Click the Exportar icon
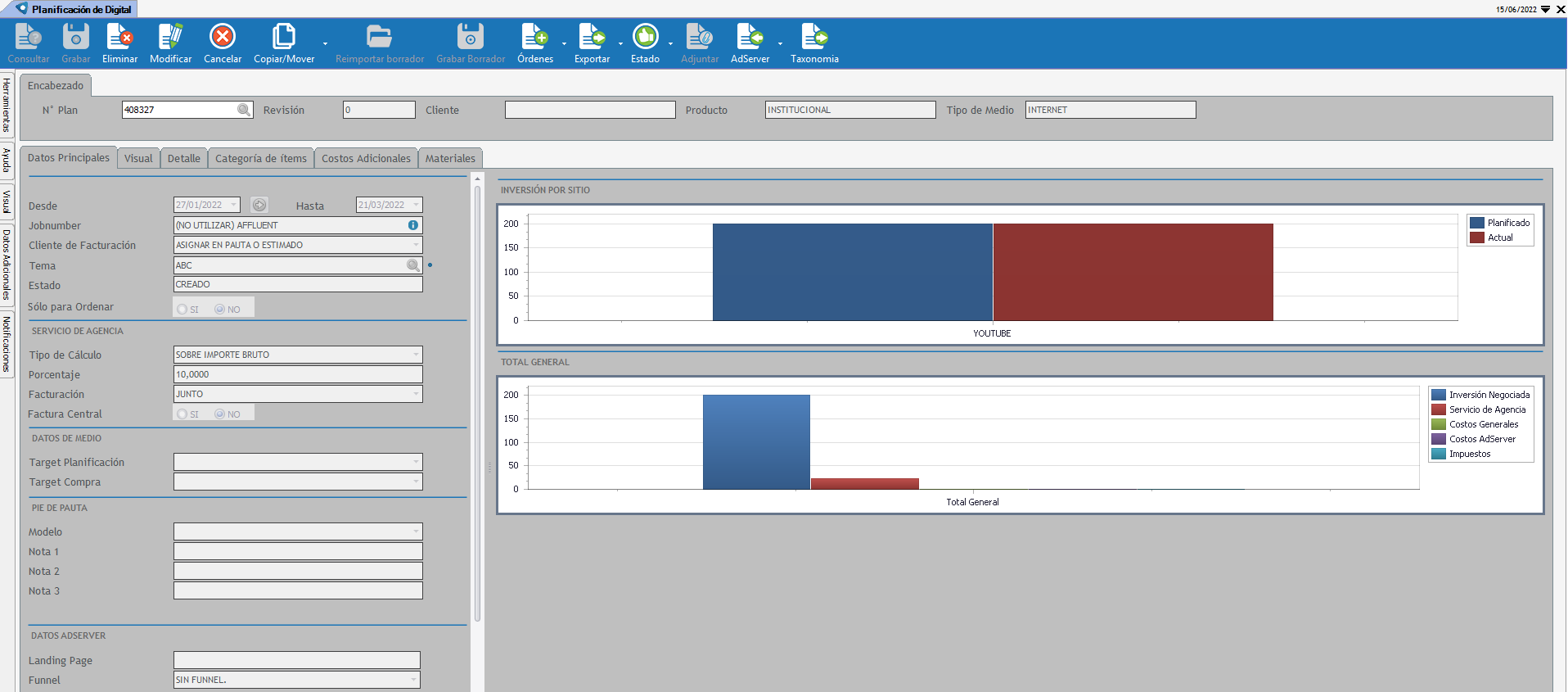1568x692 pixels. [x=592, y=38]
